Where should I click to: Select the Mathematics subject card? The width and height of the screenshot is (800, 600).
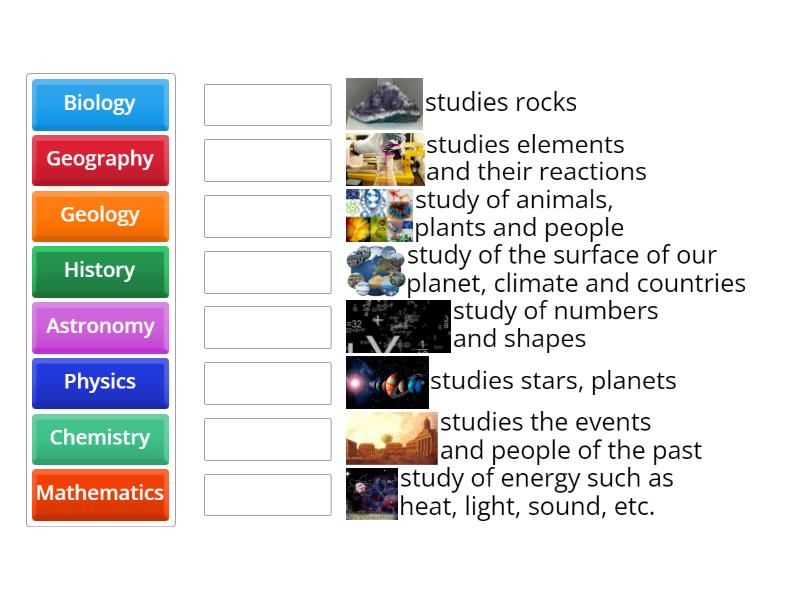100,493
